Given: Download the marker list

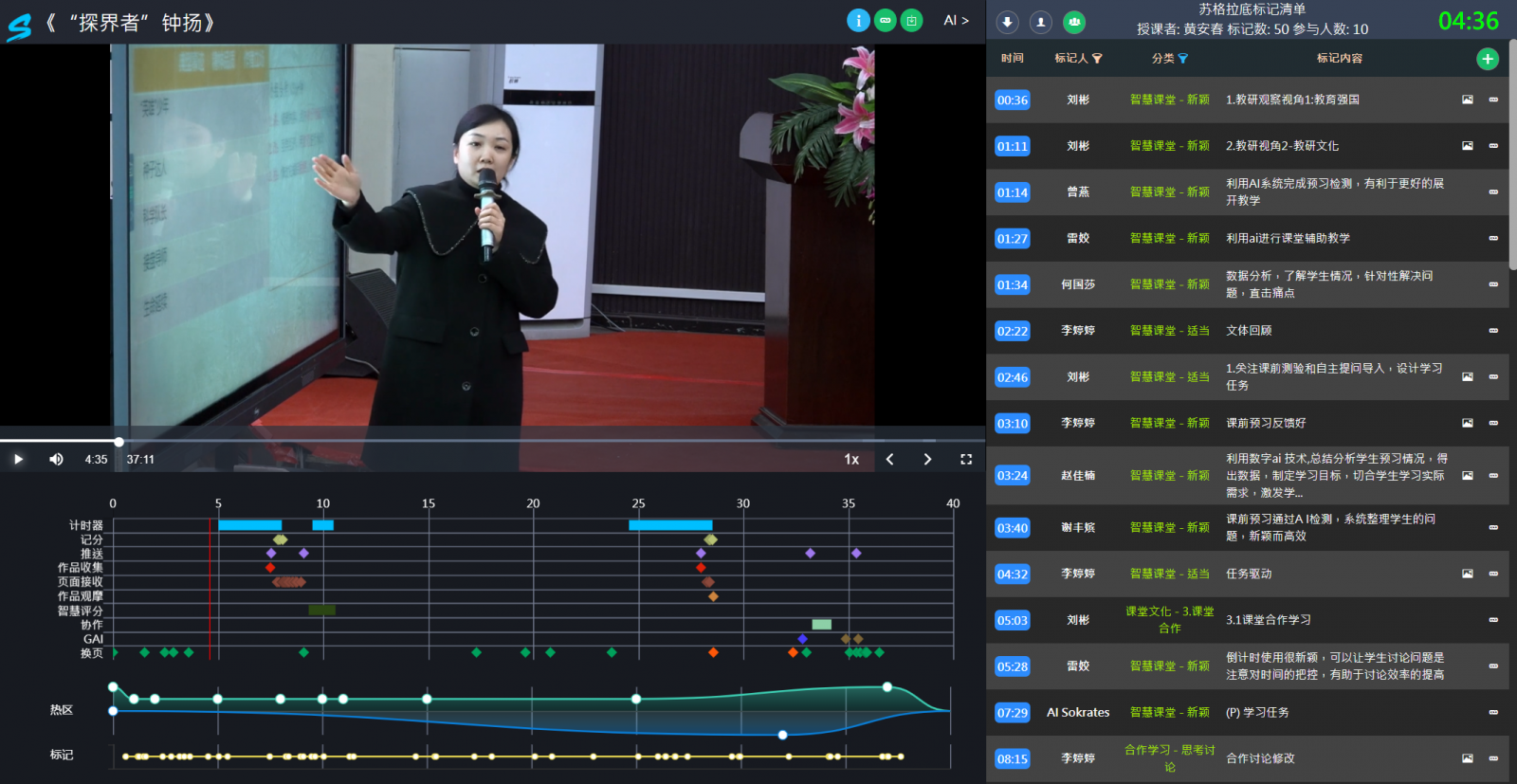Looking at the screenshot, I should click(x=1007, y=22).
